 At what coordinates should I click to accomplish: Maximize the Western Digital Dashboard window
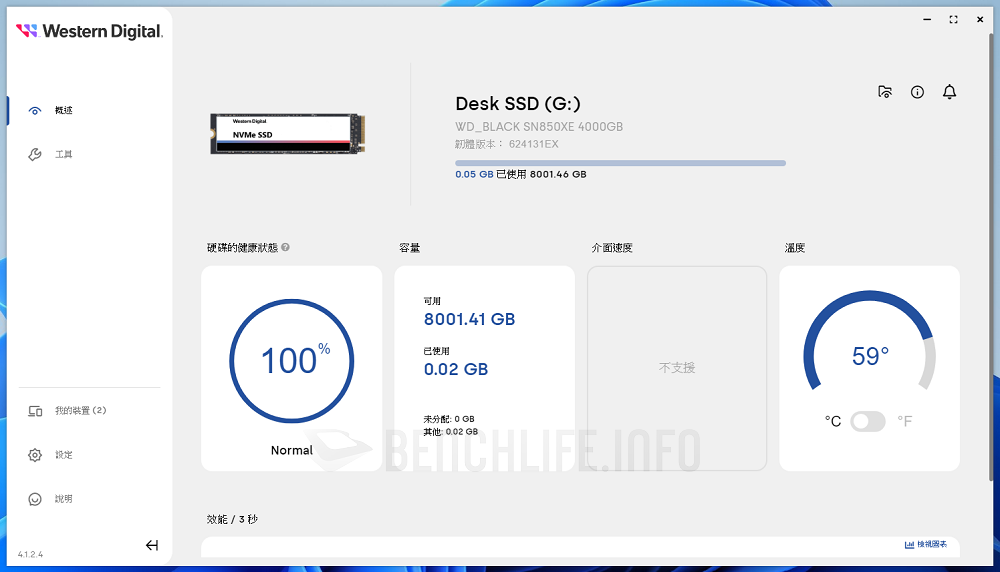click(x=953, y=20)
